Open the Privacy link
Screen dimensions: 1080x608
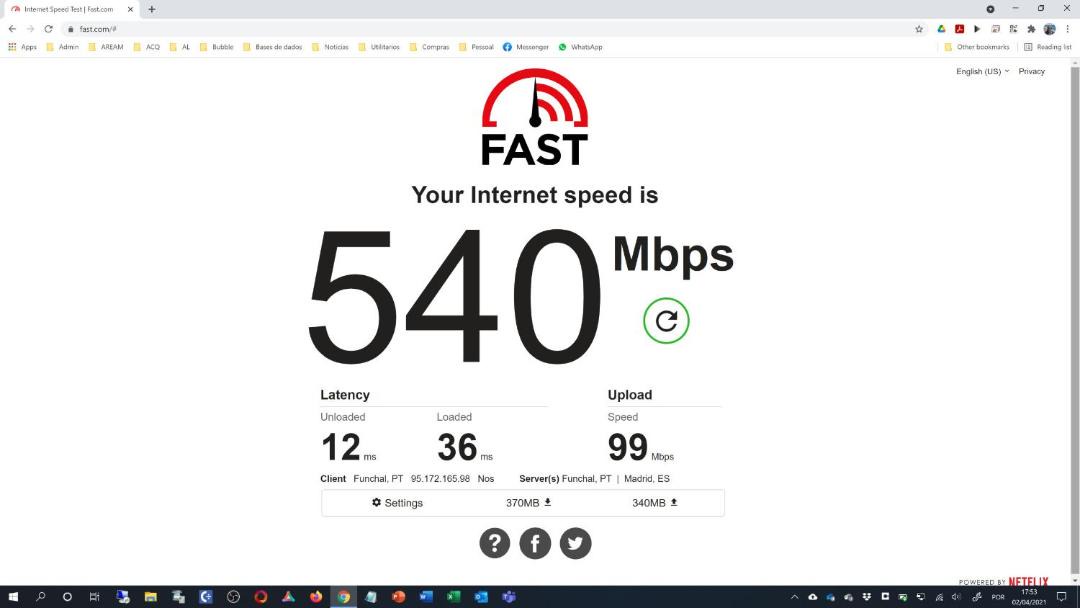point(1031,71)
